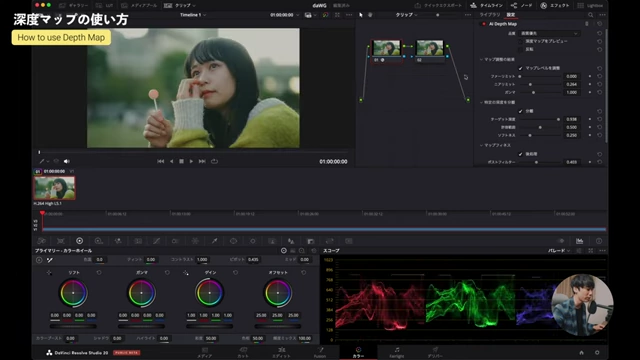Pick white point beside ゲイン
Image resolution: width=640 pixels, height=360 pixels.
click(x=186, y=272)
